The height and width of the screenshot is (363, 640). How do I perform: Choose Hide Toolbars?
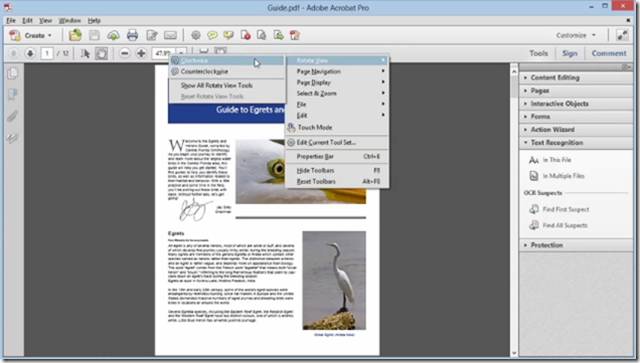click(x=337, y=170)
